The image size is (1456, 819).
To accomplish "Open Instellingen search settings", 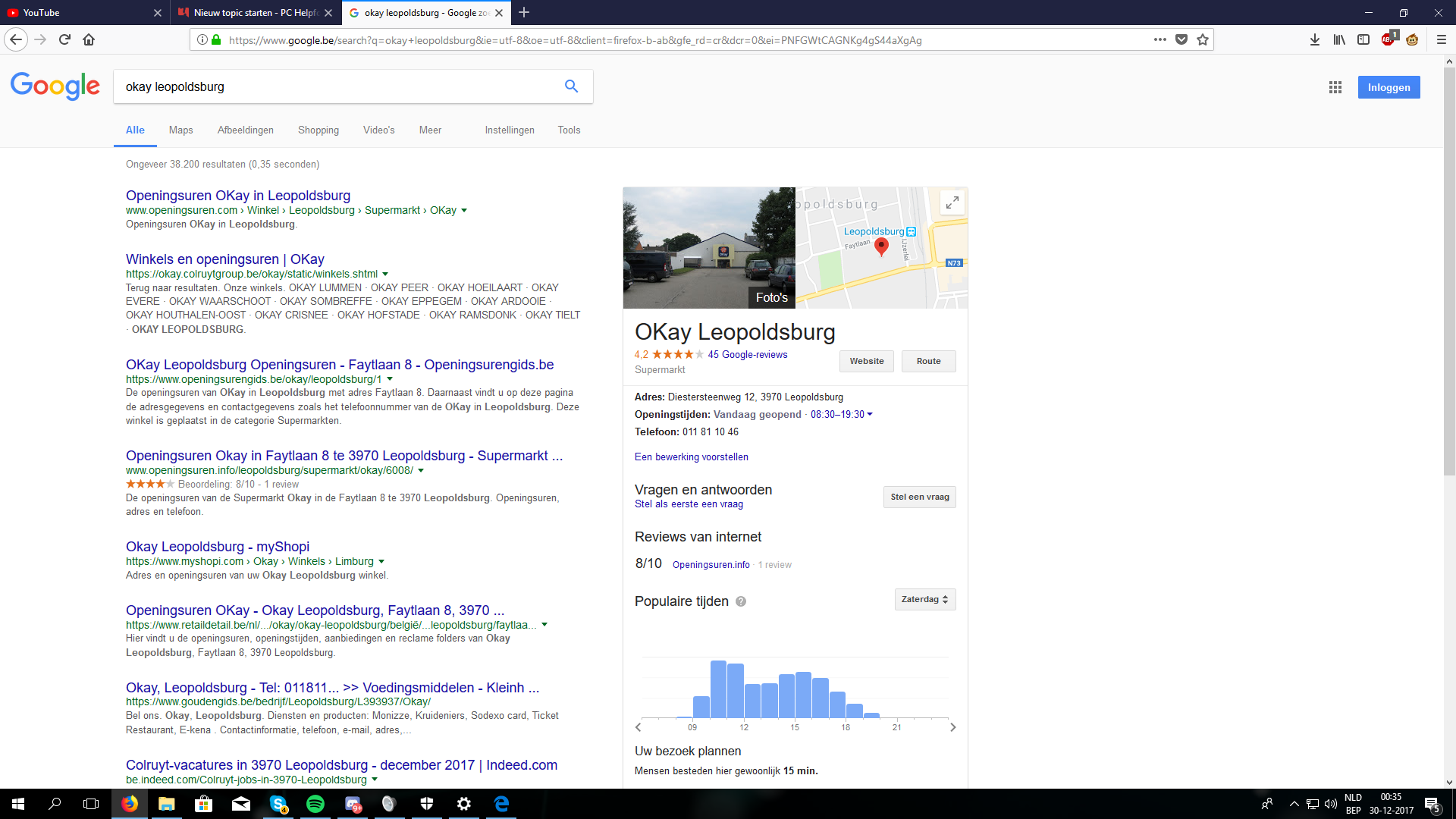I will point(510,130).
